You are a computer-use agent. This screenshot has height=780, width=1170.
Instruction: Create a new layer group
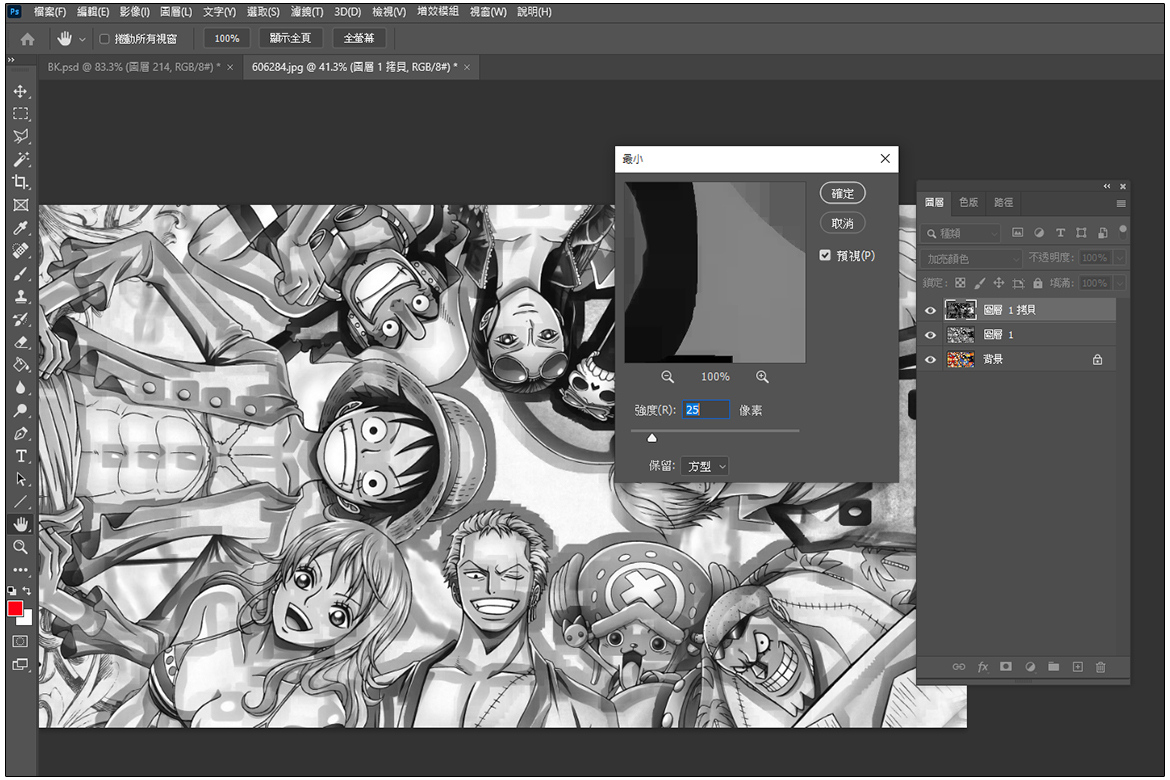pos(1054,667)
